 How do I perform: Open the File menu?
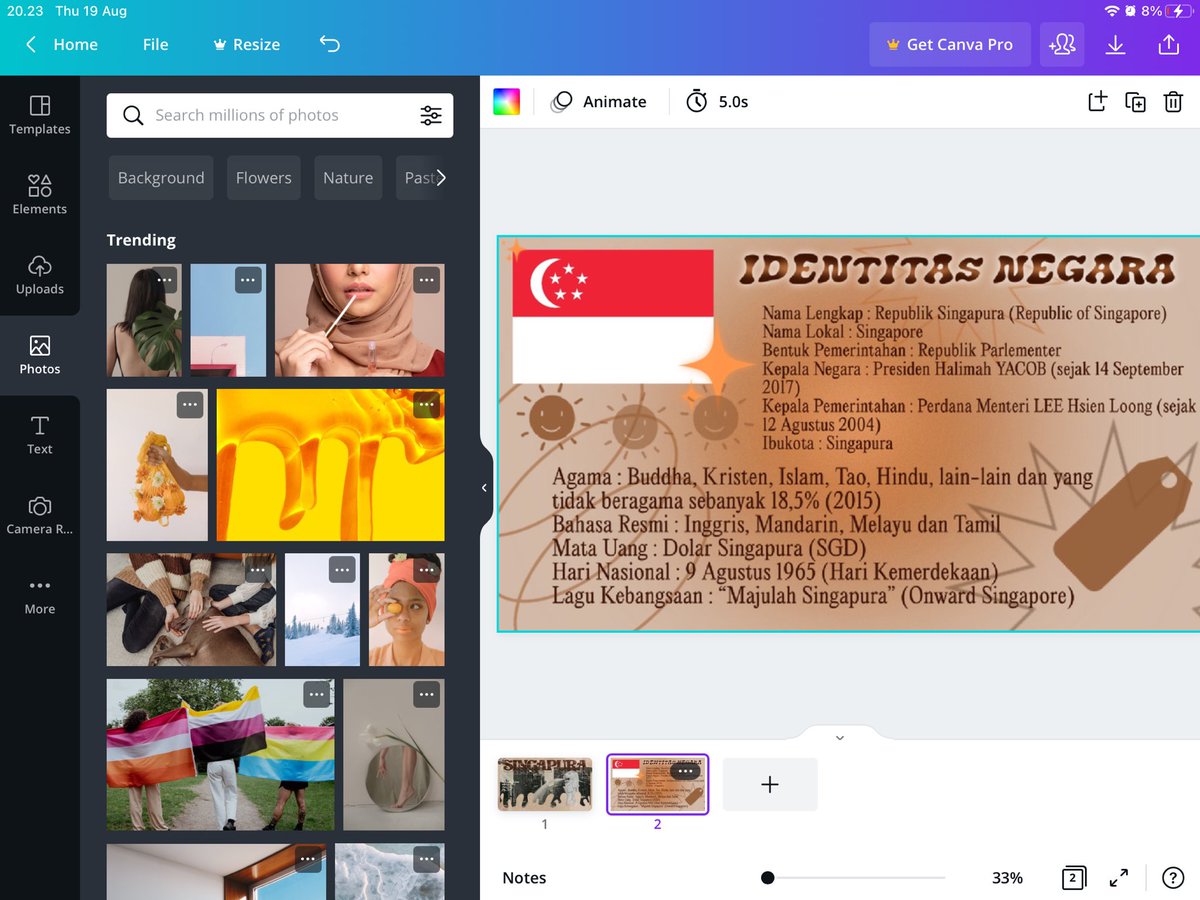coord(155,44)
